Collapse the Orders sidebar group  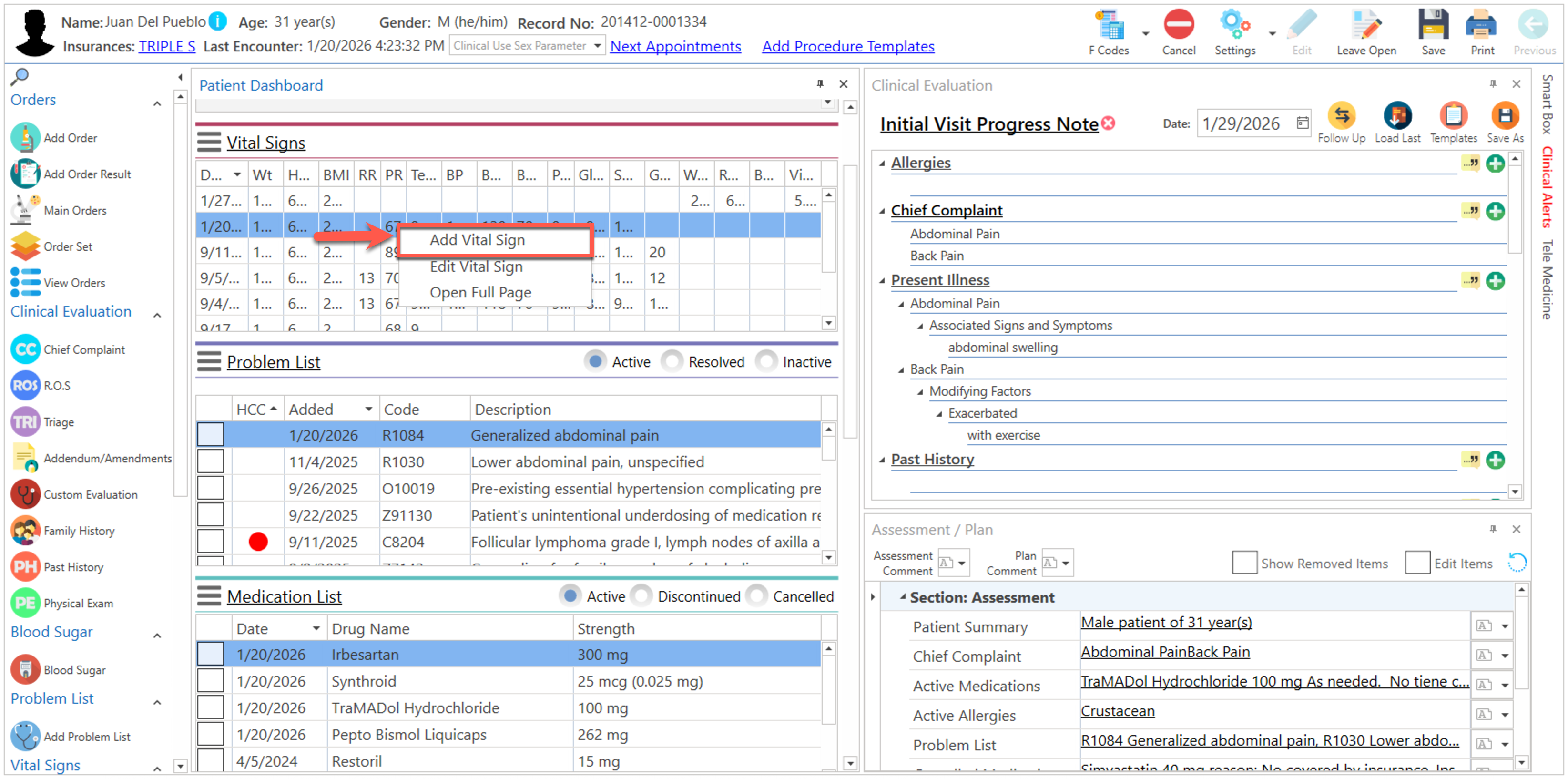(157, 103)
